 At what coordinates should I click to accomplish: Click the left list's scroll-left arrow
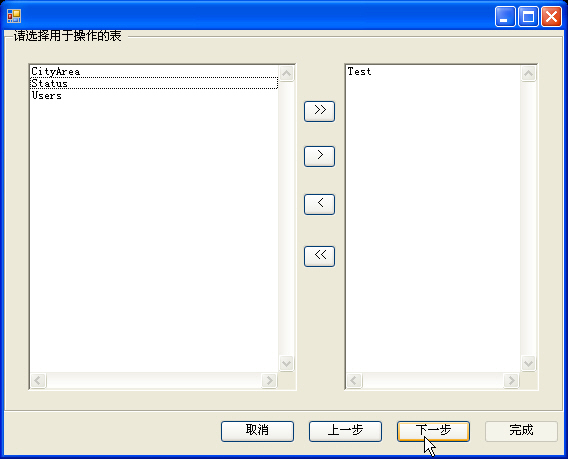pyautogui.click(x=38, y=380)
